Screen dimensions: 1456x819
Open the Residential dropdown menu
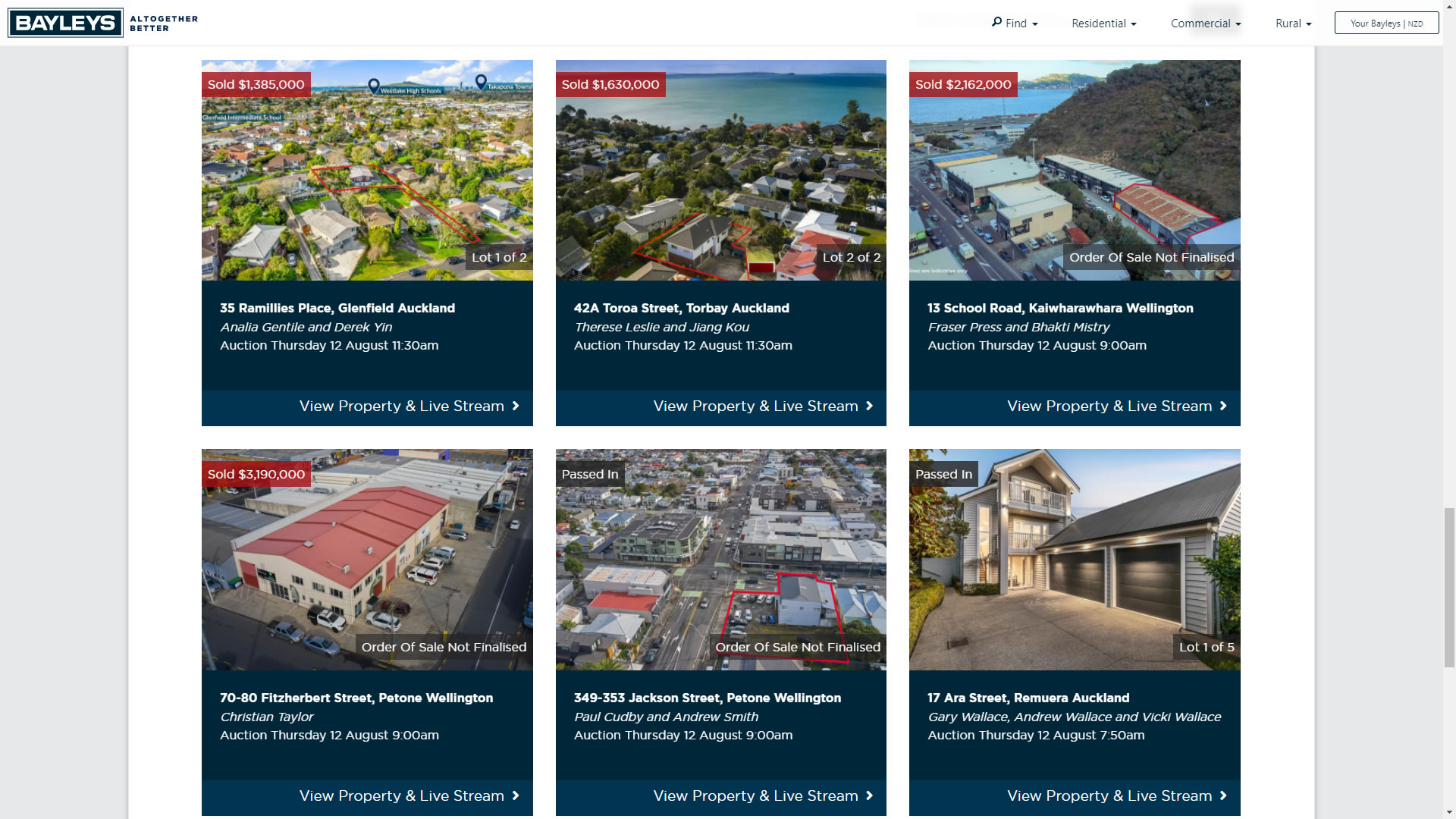point(1103,24)
